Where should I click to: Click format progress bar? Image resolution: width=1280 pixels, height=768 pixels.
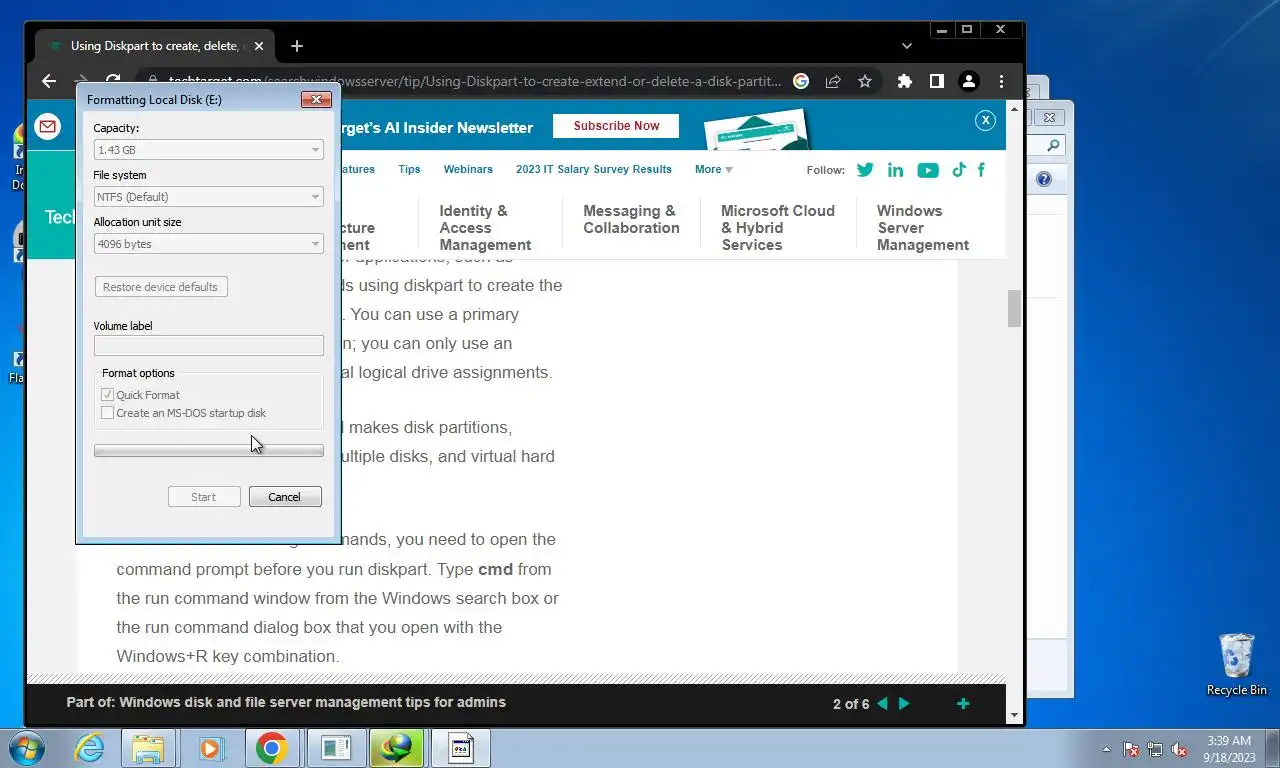(x=208, y=451)
